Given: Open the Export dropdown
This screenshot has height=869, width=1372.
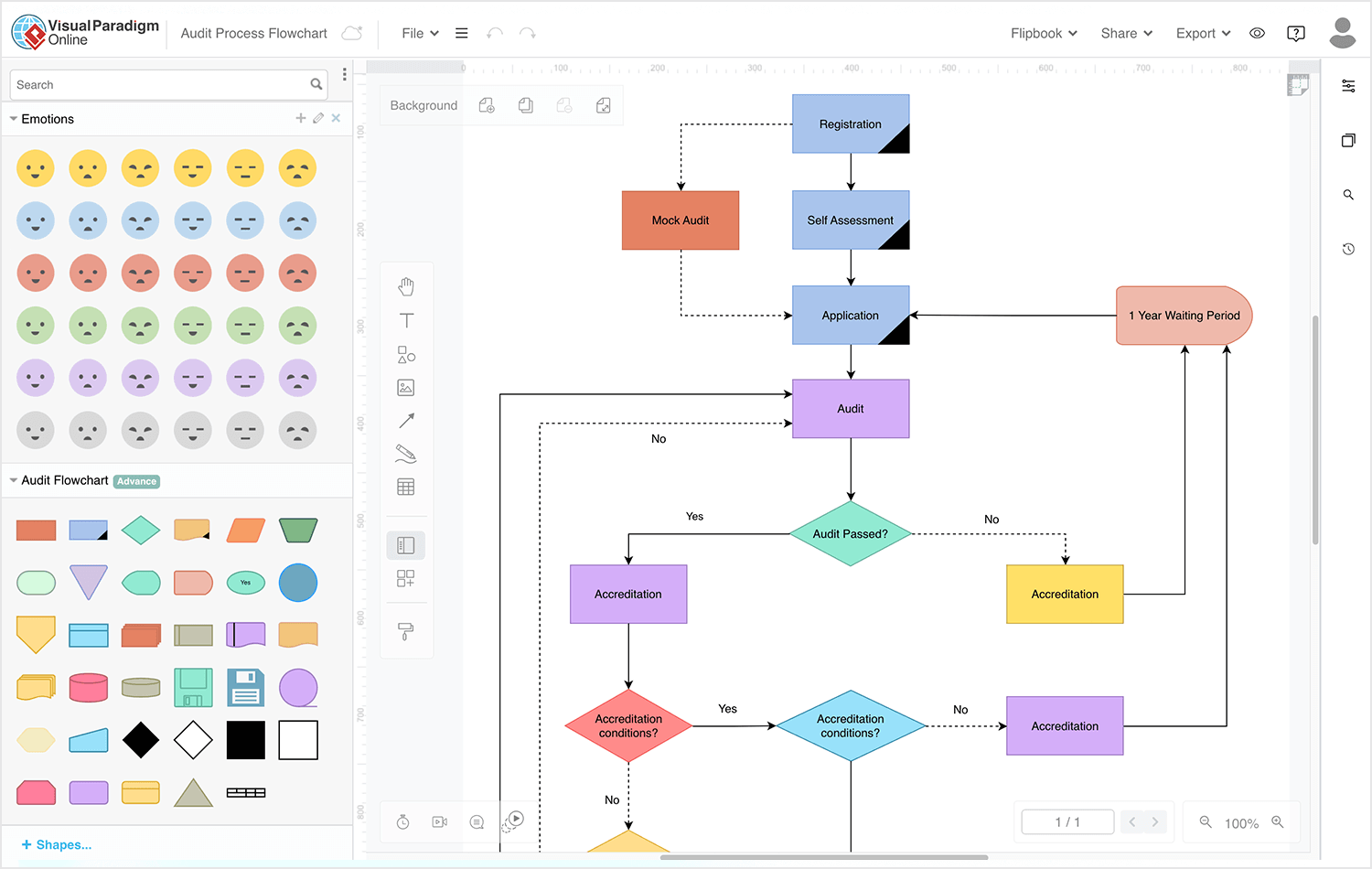Looking at the screenshot, I should click(x=1204, y=33).
